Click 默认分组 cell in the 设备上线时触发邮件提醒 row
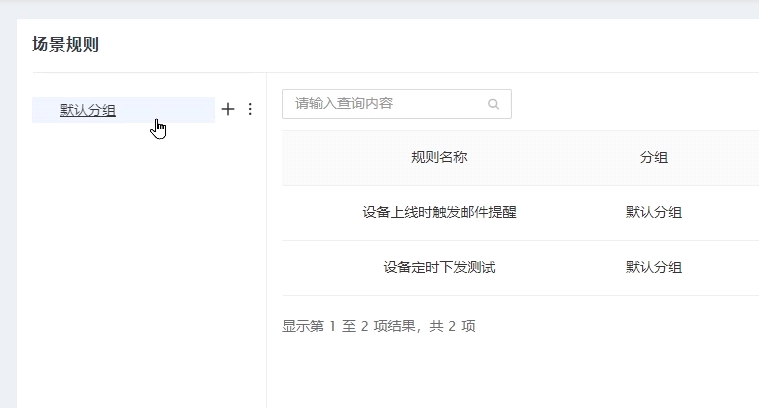This screenshot has height=408, width=759. [x=654, y=212]
